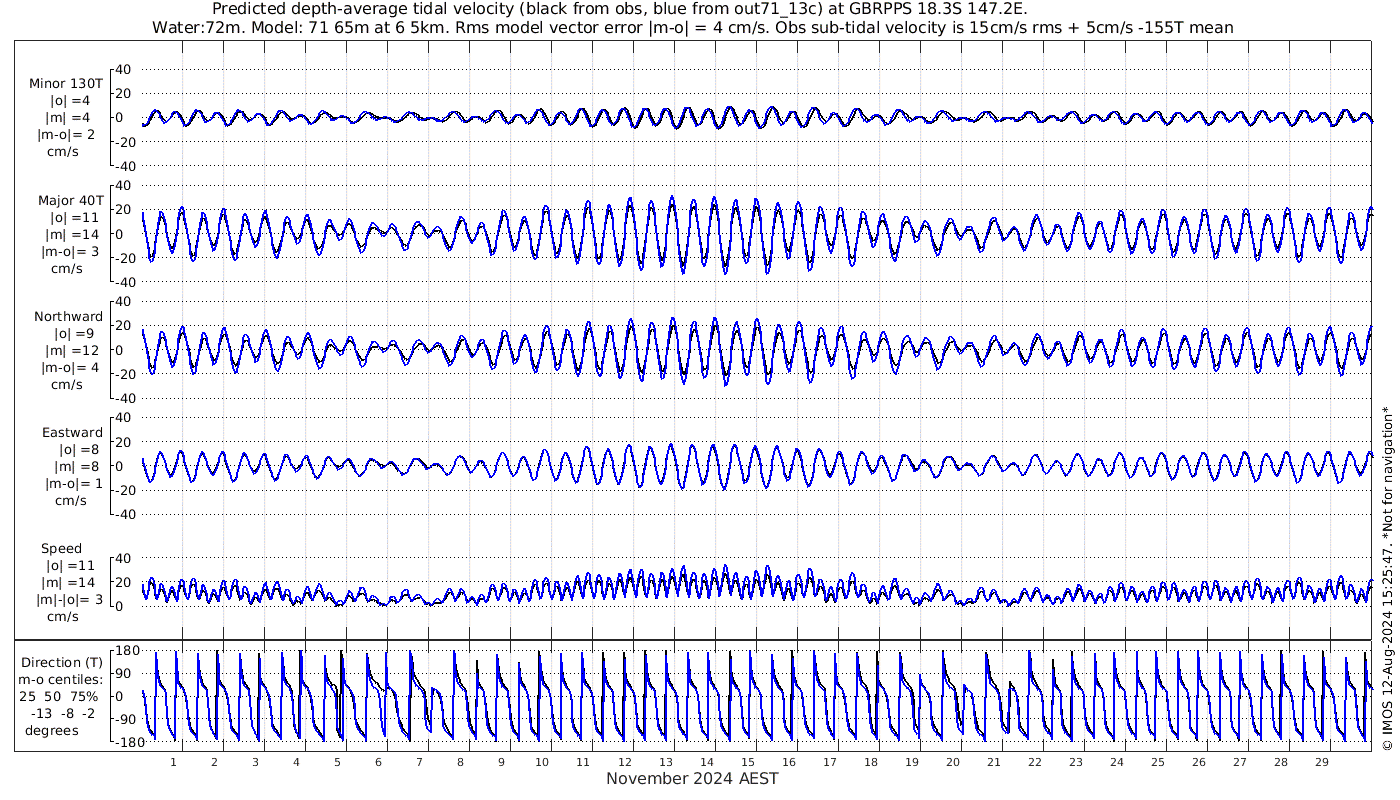Click '|m-o|= 3' in Major 40T panel

pyautogui.click(x=70, y=251)
